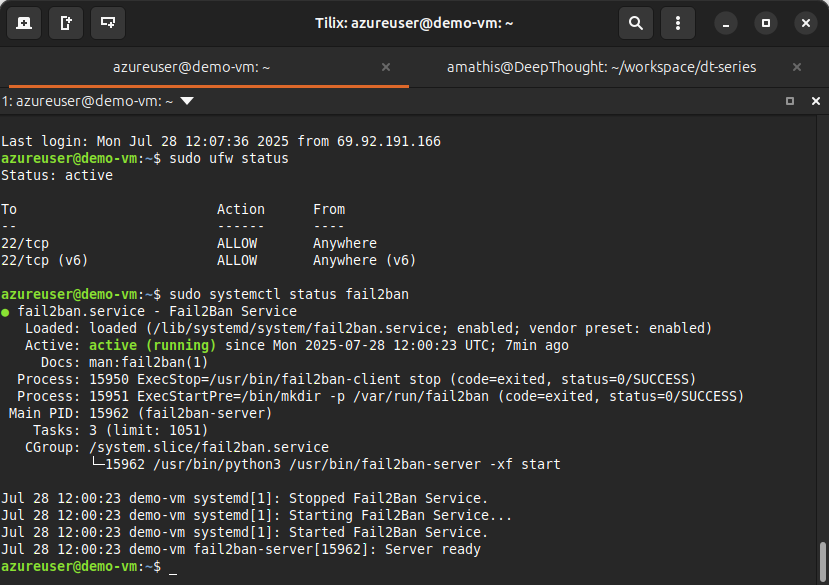Click the 'Action' column header
This screenshot has height=585, width=829.
coord(241,209)
